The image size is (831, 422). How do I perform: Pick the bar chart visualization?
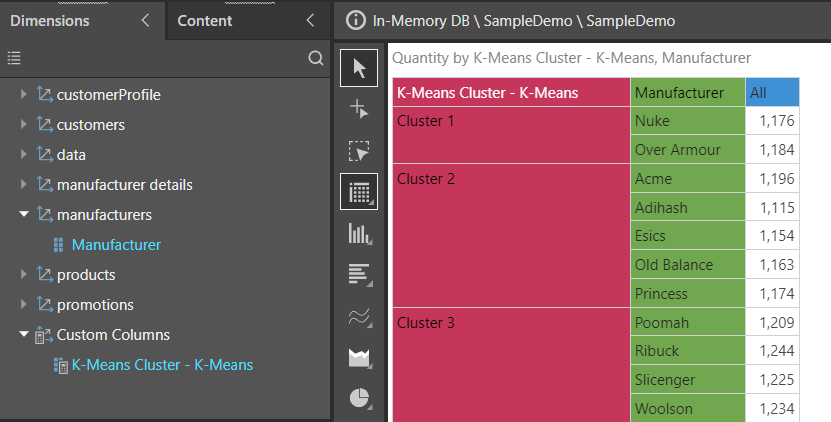coord(360,275)
